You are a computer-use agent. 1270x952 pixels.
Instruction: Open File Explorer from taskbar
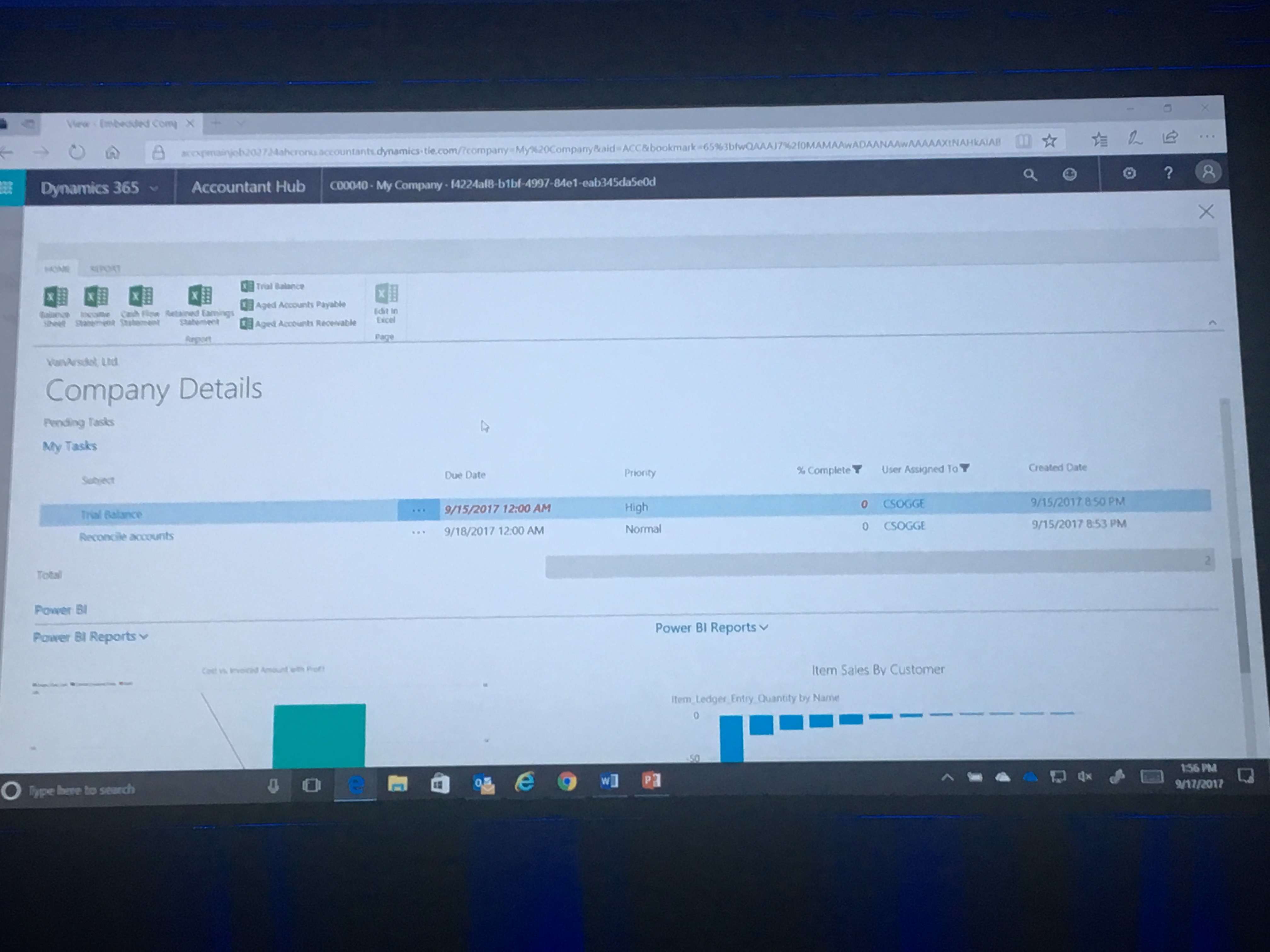tap(397, 783)
